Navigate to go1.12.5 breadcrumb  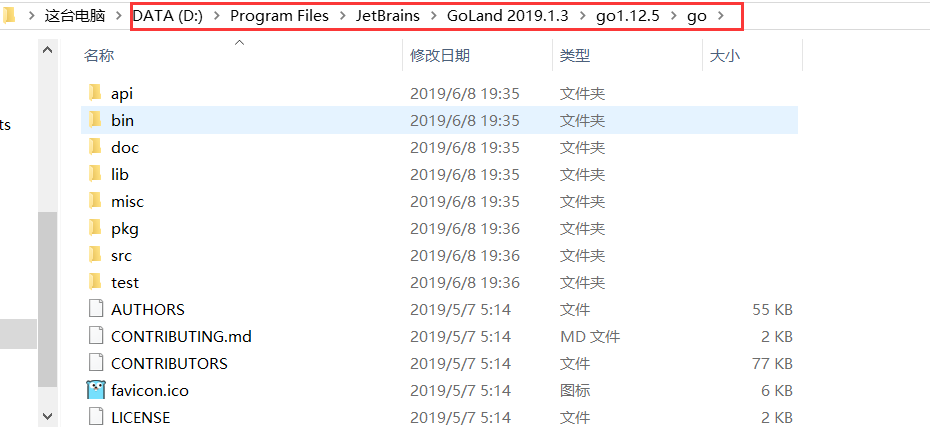click(628, 16)
